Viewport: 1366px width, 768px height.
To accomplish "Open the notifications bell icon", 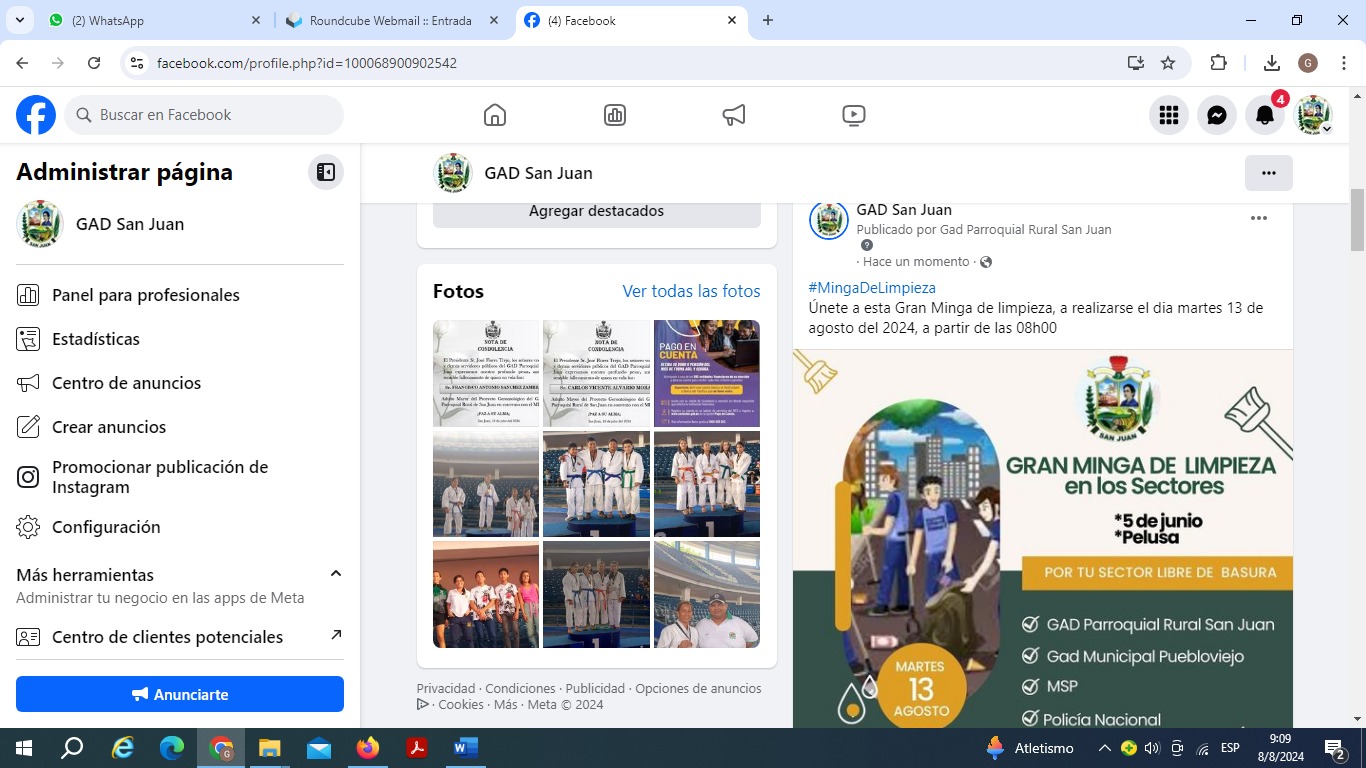I will (x=1265, y=115).
